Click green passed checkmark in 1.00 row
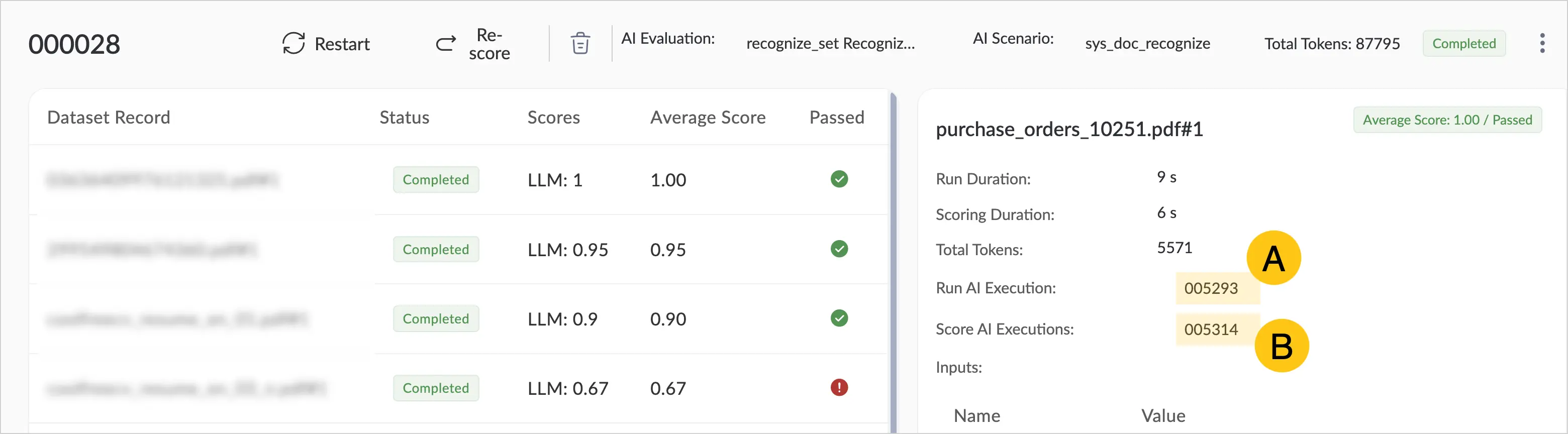1568x434 pixels. tap(839, 179)
